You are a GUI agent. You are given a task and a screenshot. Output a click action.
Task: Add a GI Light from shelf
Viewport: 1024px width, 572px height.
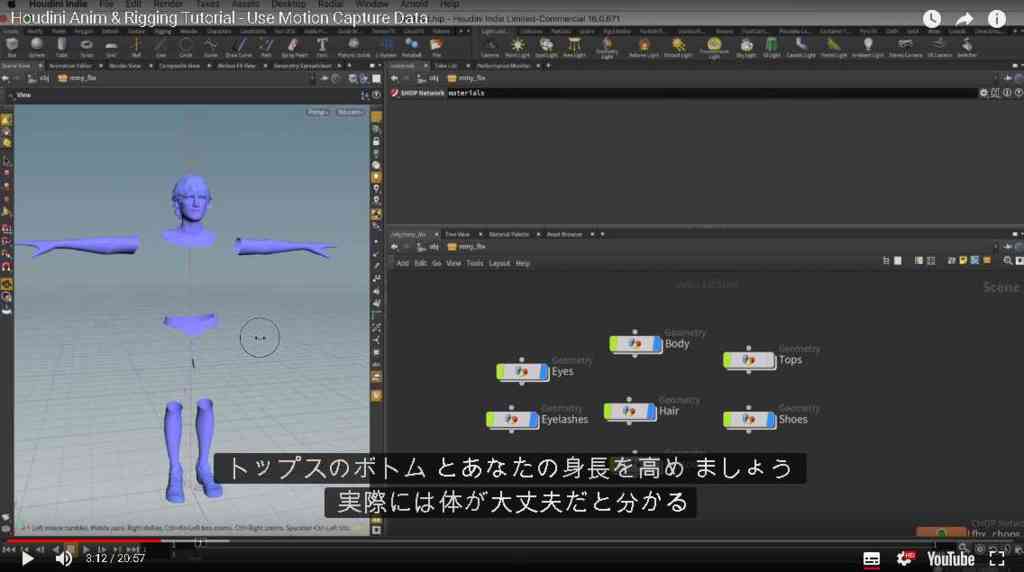(x=771, y=46)
